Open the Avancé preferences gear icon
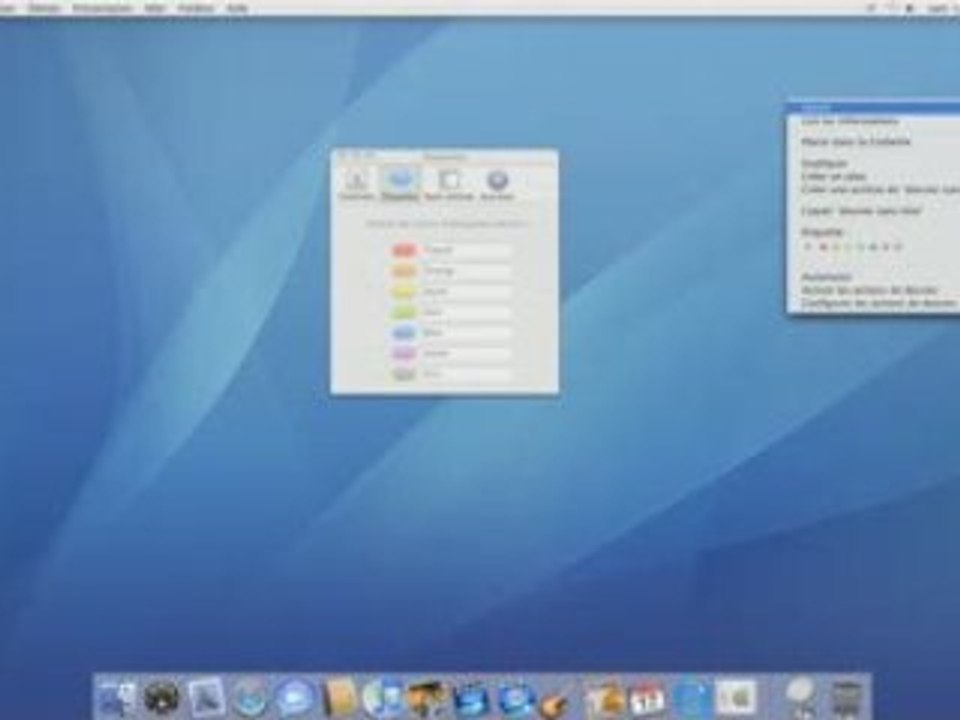This screenshot has width=960, height=720. coord(497,185)
